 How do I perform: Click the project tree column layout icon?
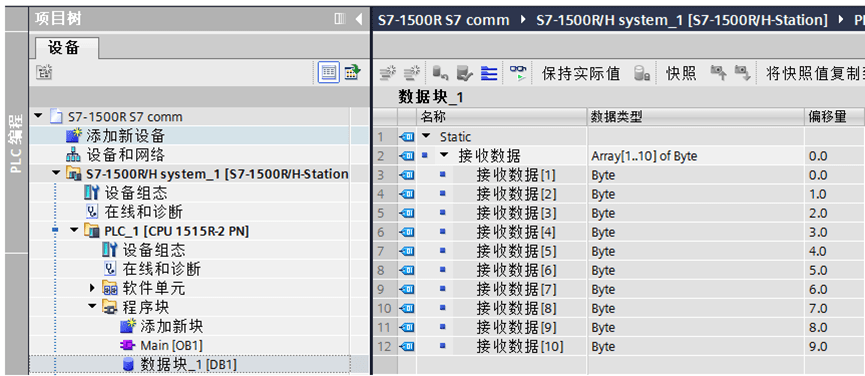[340, 19]
